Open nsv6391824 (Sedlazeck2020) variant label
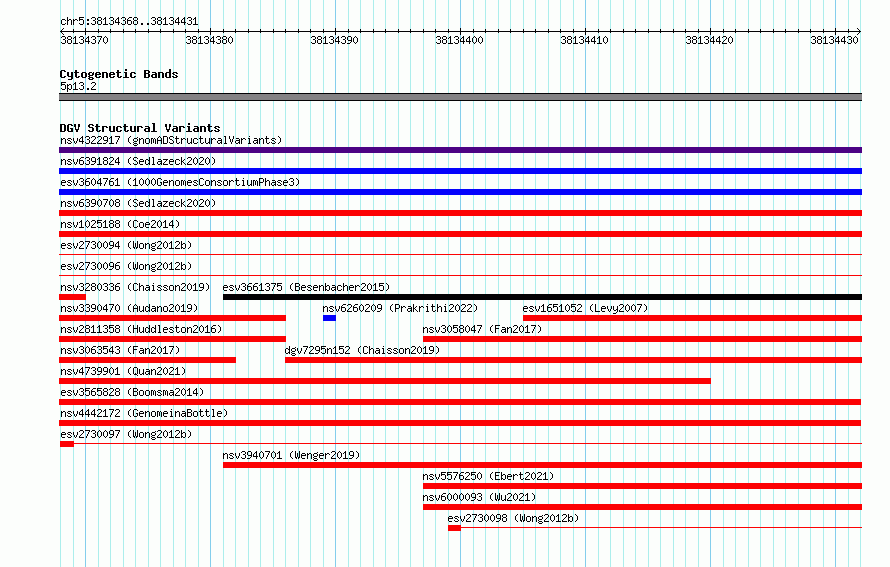The height and width of the screenshot is (567, 890). [x=138, y=161]
